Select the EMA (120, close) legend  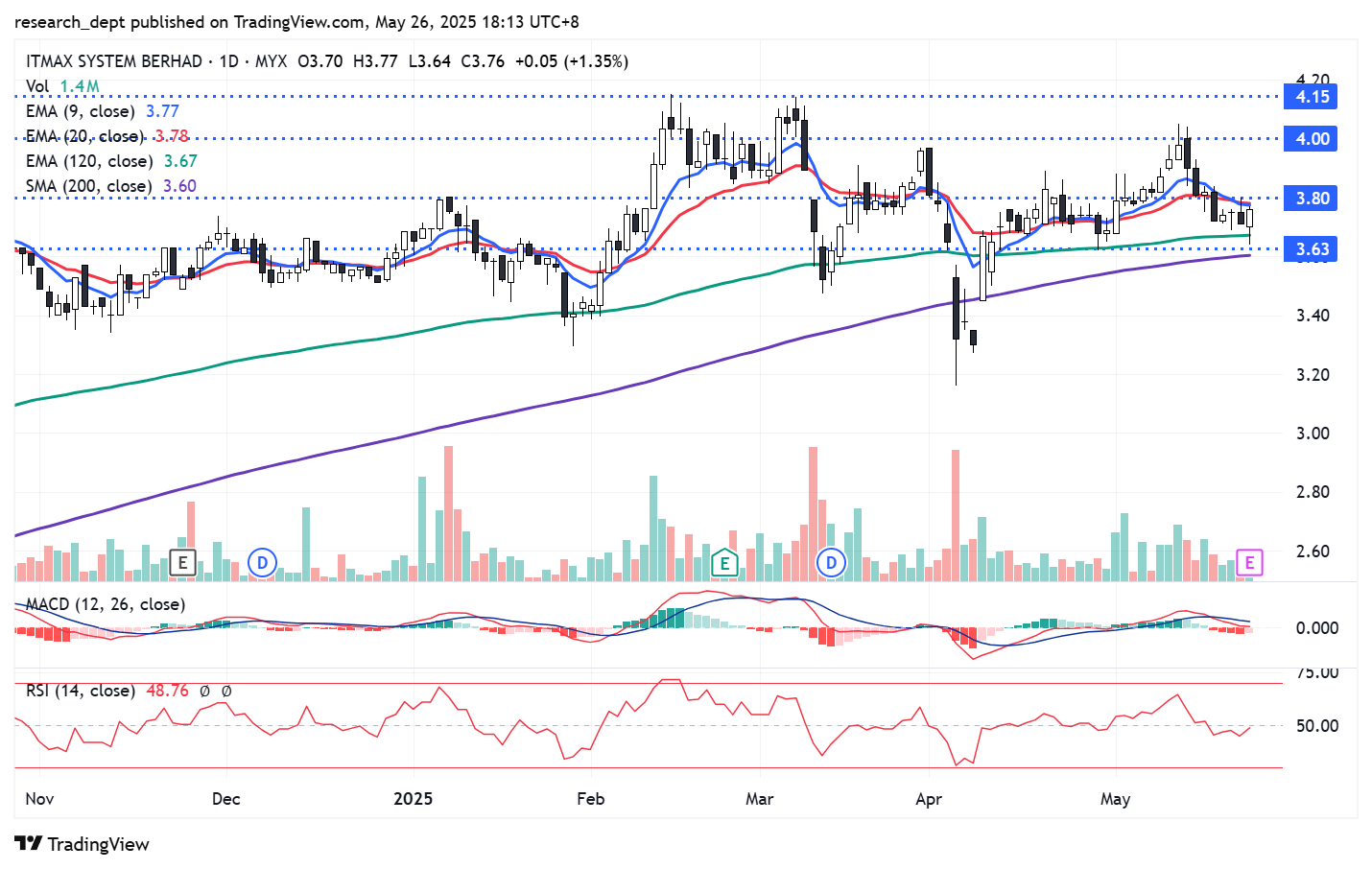coord(111,161)
